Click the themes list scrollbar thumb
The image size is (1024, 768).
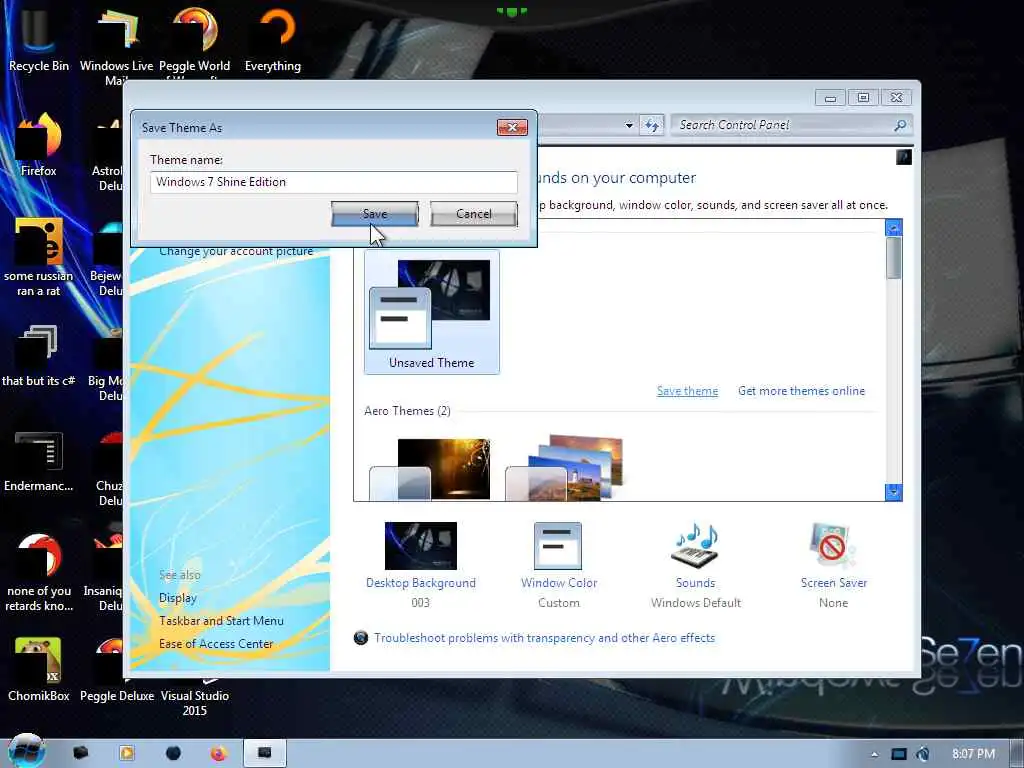point(893,258)
